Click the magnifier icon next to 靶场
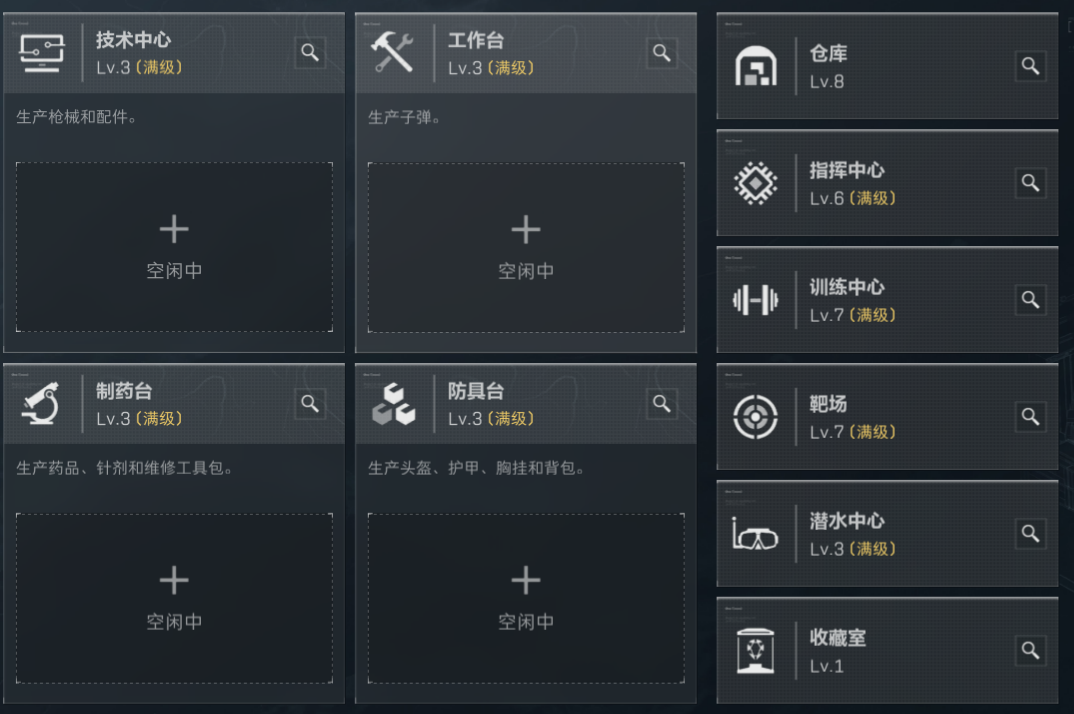 click(x=1030, y=417)
